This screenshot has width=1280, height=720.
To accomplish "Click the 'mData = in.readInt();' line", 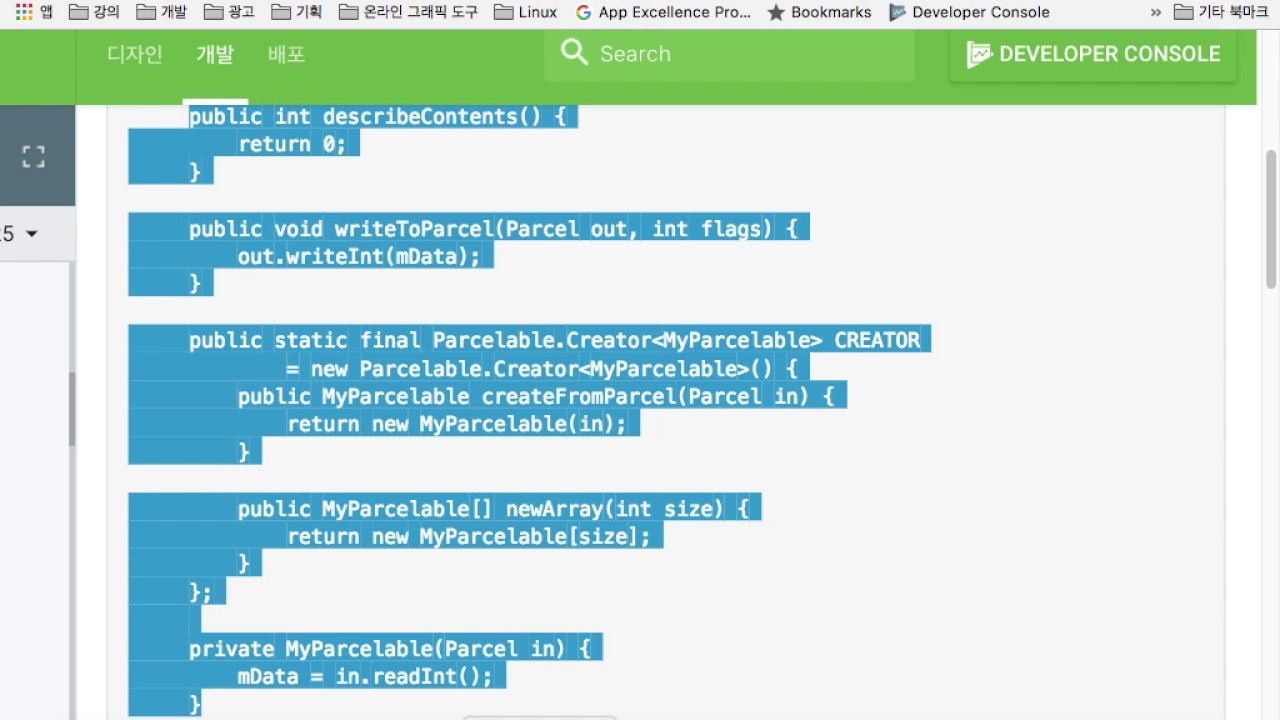I will click(x=365, y=677).
